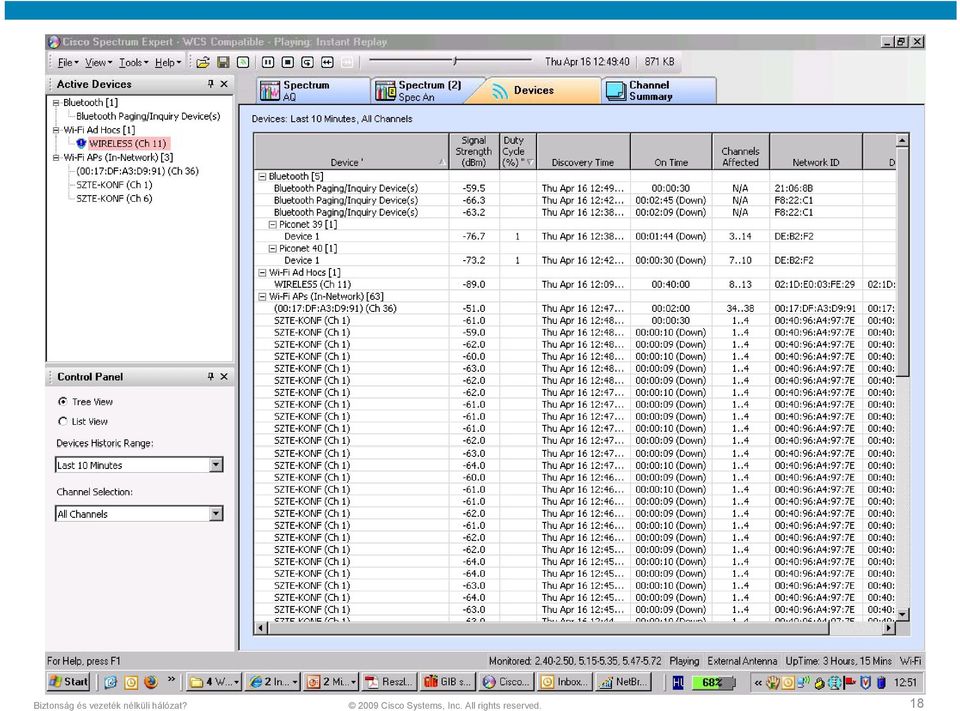Collapse the Bluetooth [5] table group
The width and height of the screenshot is (960, 711).
[262, 176]
